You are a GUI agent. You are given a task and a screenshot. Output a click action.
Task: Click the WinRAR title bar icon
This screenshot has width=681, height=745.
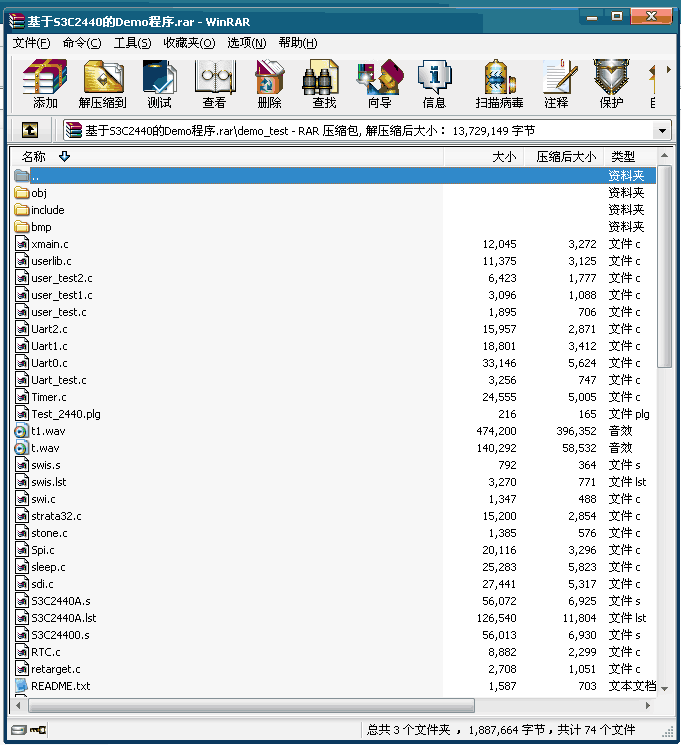pyautogui.click(x=17, y=21)
